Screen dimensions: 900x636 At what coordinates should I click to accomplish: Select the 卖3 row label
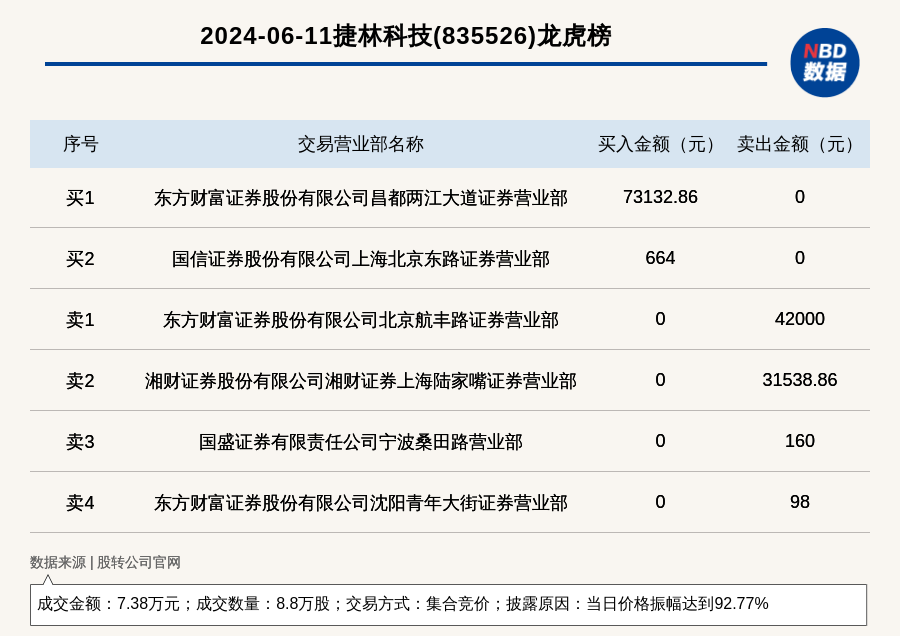80,442
